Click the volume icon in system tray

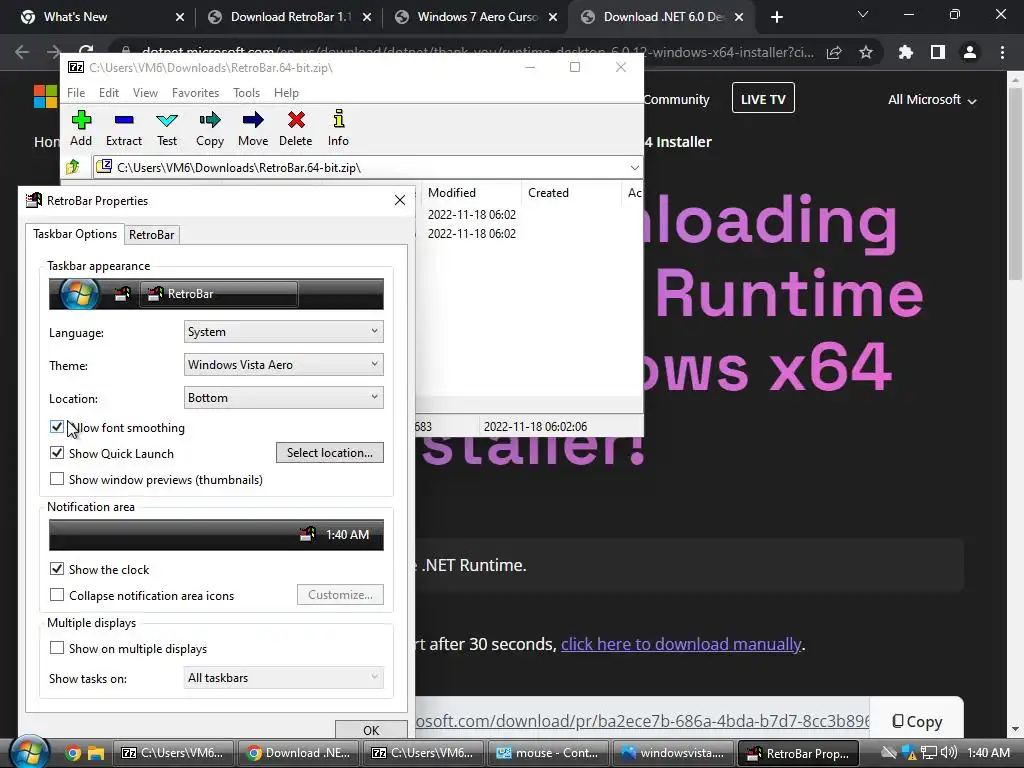(950, 753)
